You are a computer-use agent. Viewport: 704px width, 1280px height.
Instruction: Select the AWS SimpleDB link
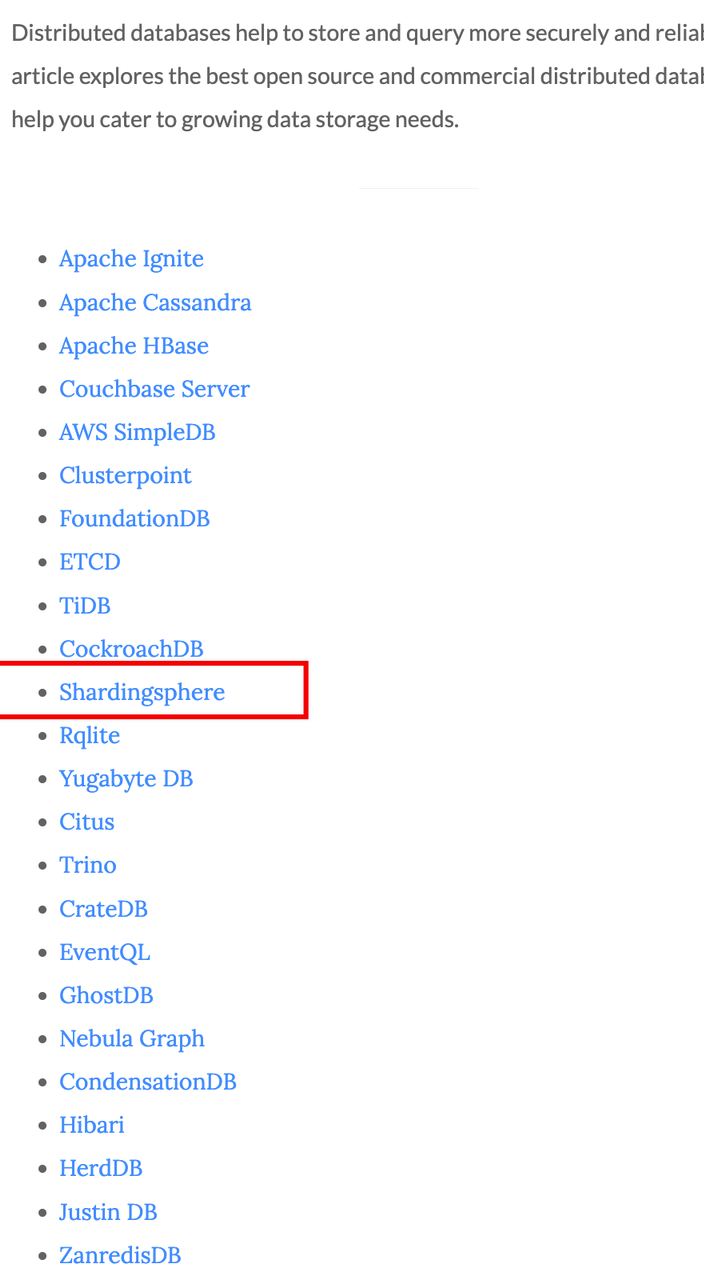(137, 432)
